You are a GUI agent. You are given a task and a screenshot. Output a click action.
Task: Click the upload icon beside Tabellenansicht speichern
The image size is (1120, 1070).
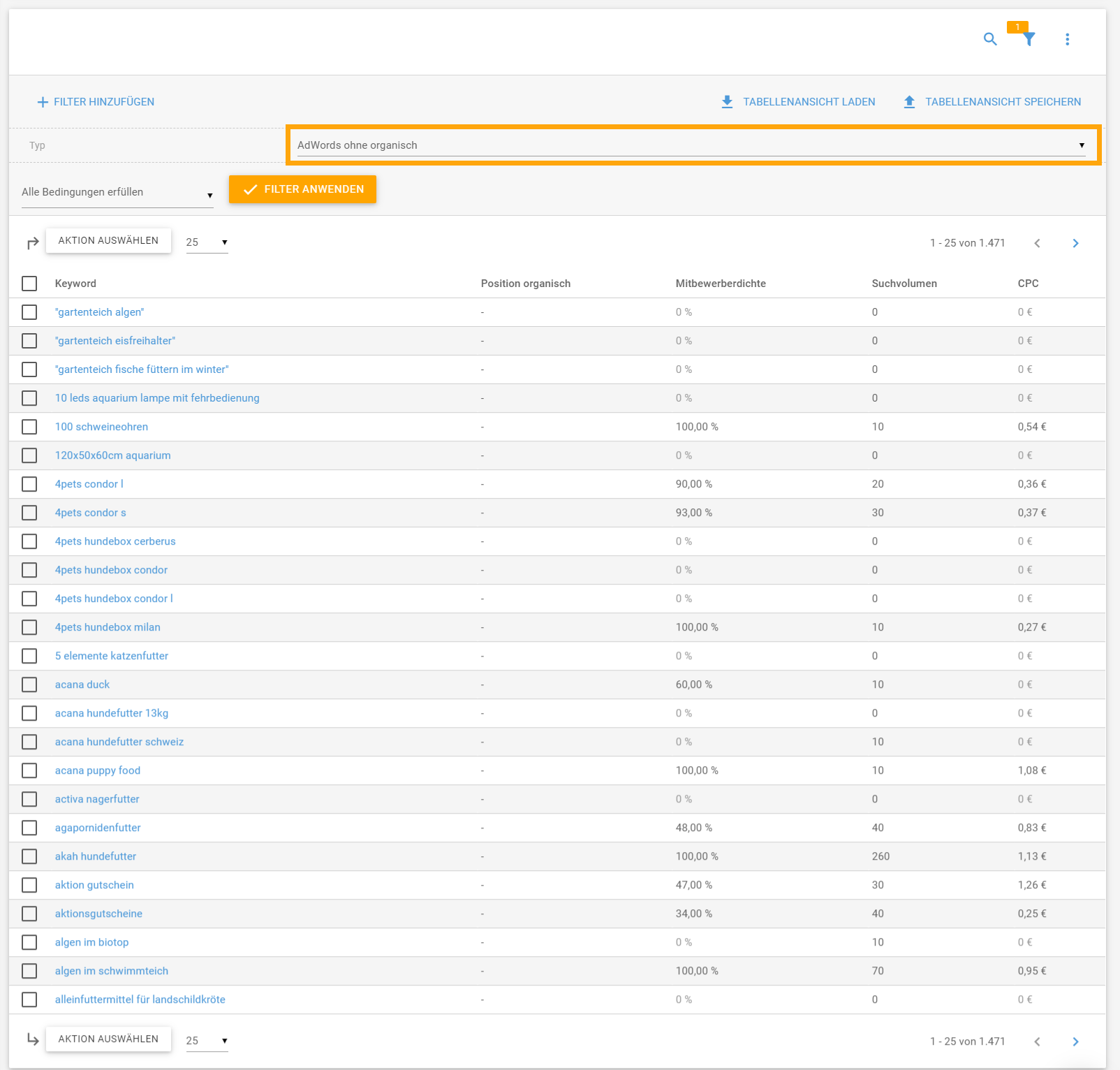909,102
